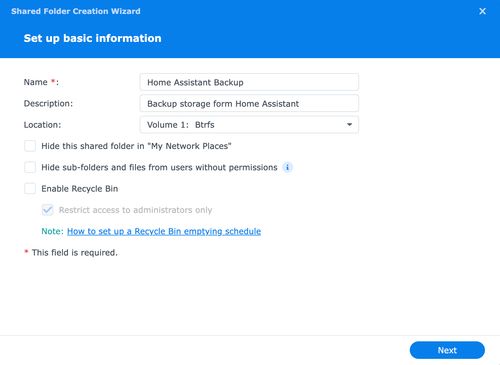Click the Next button
The height and width of the screenshot is (365, 500).
pyautogui.click(x=447, y=350)
